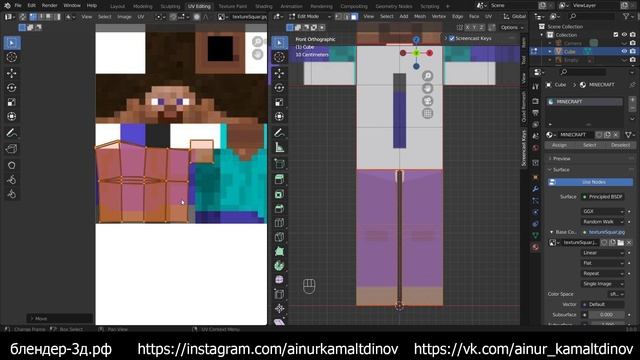The image size is (640, 360).
Task: Select the Spin tool
Action: coord(280,266)
